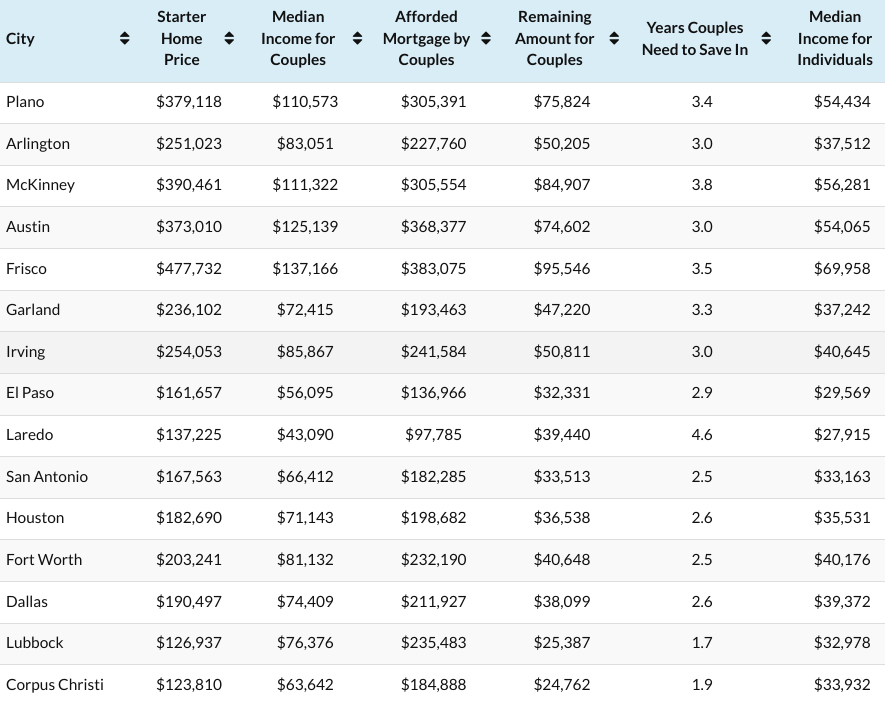This screenshot has width=885, height=704.
Task: Click the Laredo row city name
Action: pos(30,435)
